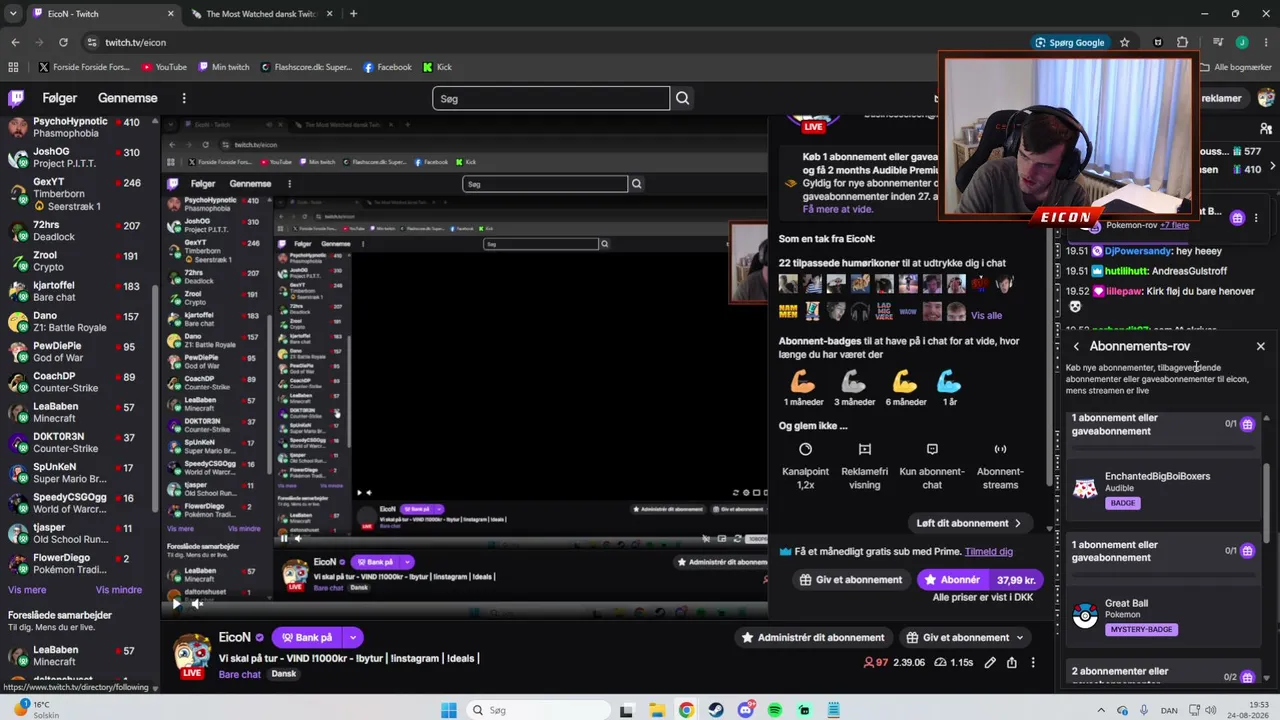Toggle the video player mute icon
Viewport: 1280px width, 720px height.
(x=198, y=603)
